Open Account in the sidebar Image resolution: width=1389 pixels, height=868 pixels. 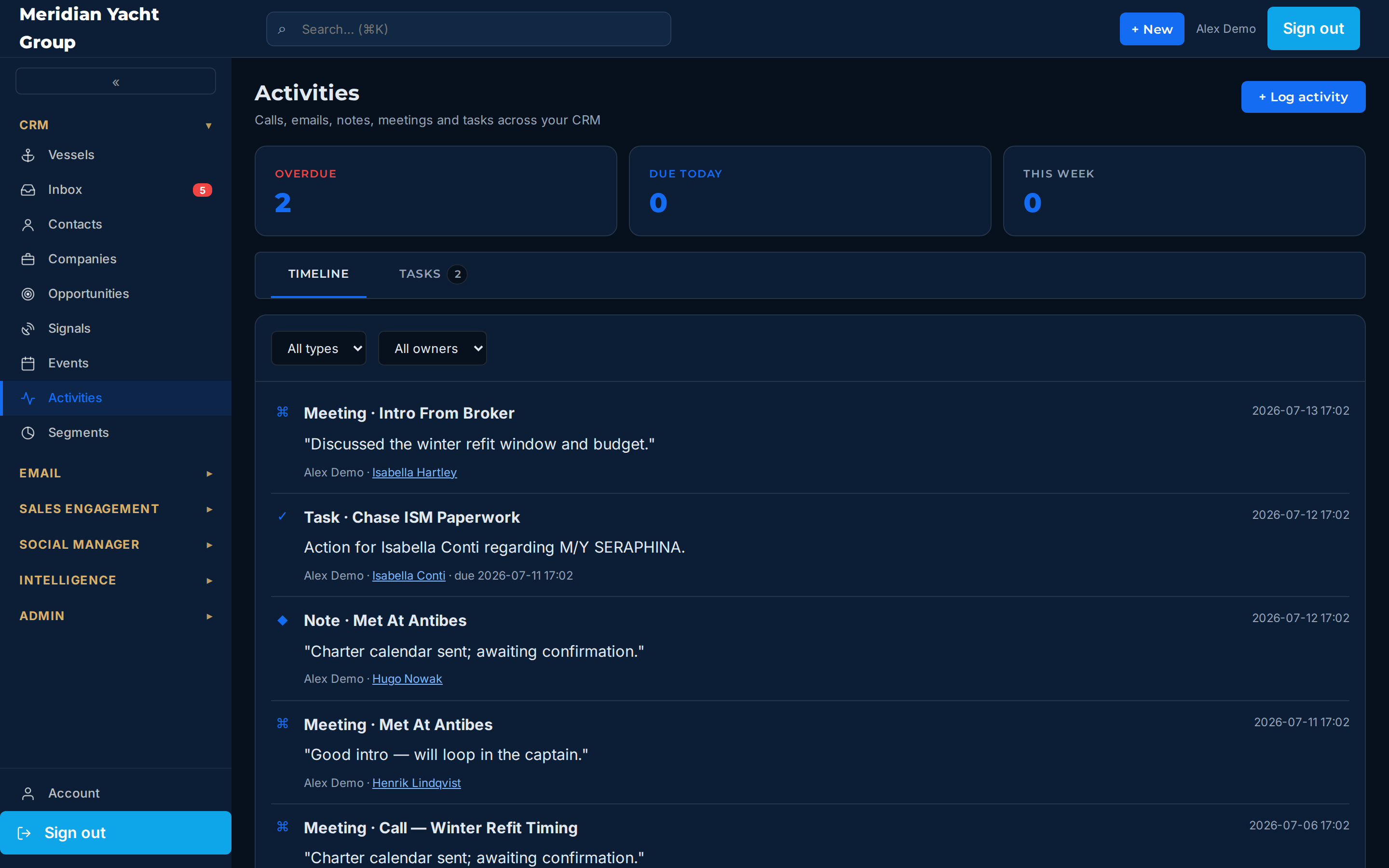tap(116, 793)
